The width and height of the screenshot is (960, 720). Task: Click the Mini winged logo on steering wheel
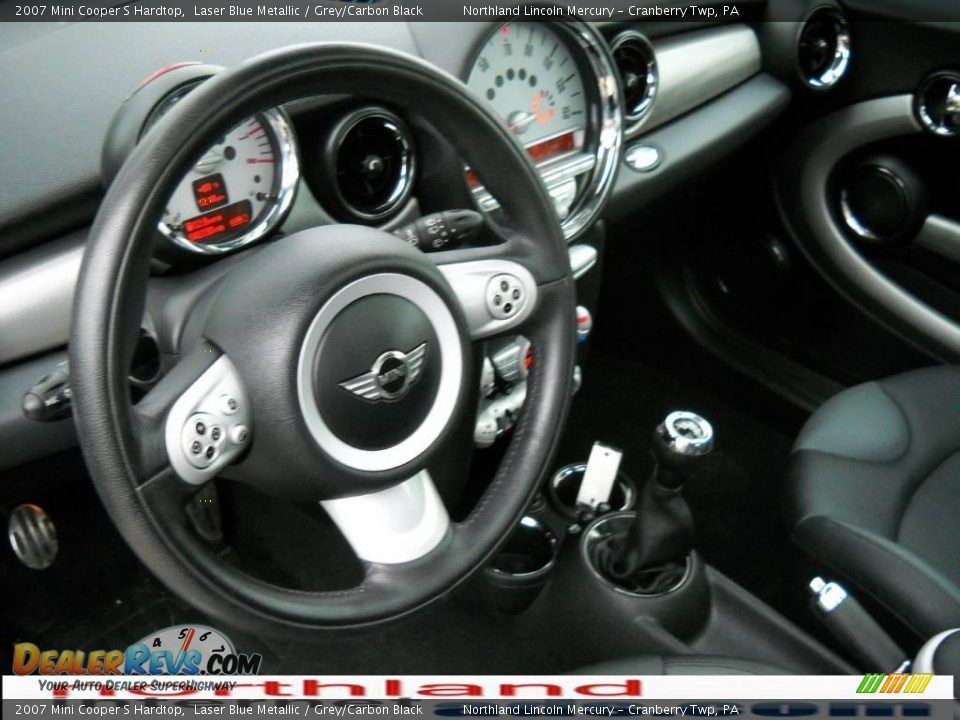tap(383, 373)
